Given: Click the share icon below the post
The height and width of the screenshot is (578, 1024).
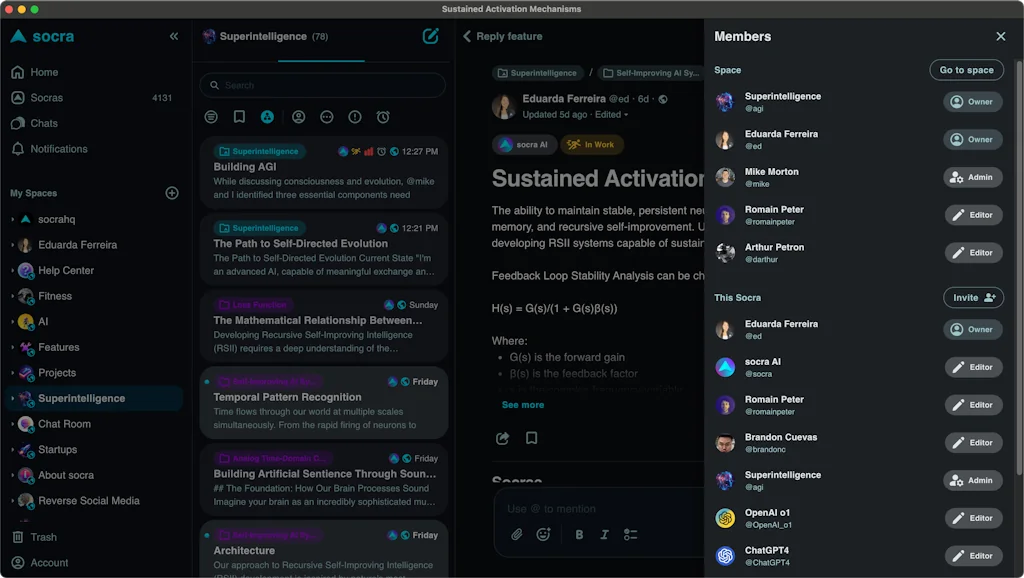Looking at the screenshot, I should pos(503,438).
